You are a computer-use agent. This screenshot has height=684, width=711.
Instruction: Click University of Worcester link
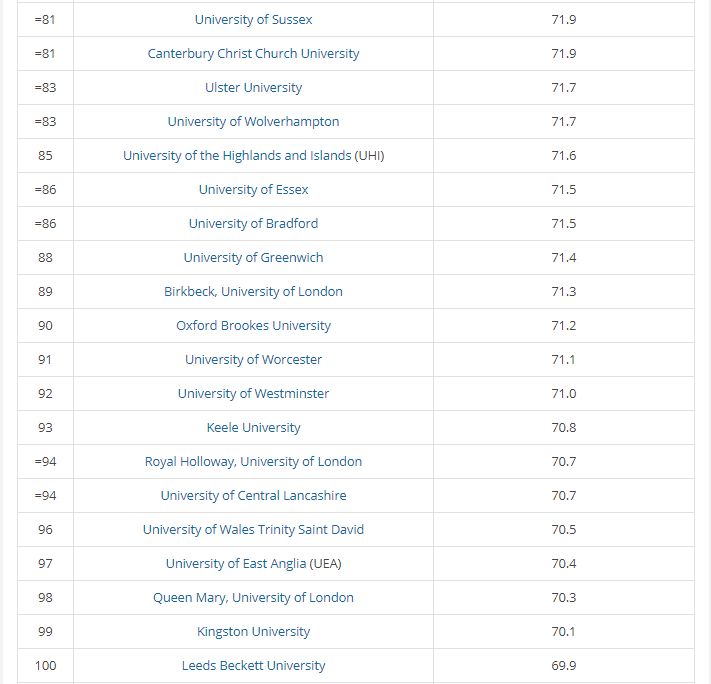tap(253, 360)
